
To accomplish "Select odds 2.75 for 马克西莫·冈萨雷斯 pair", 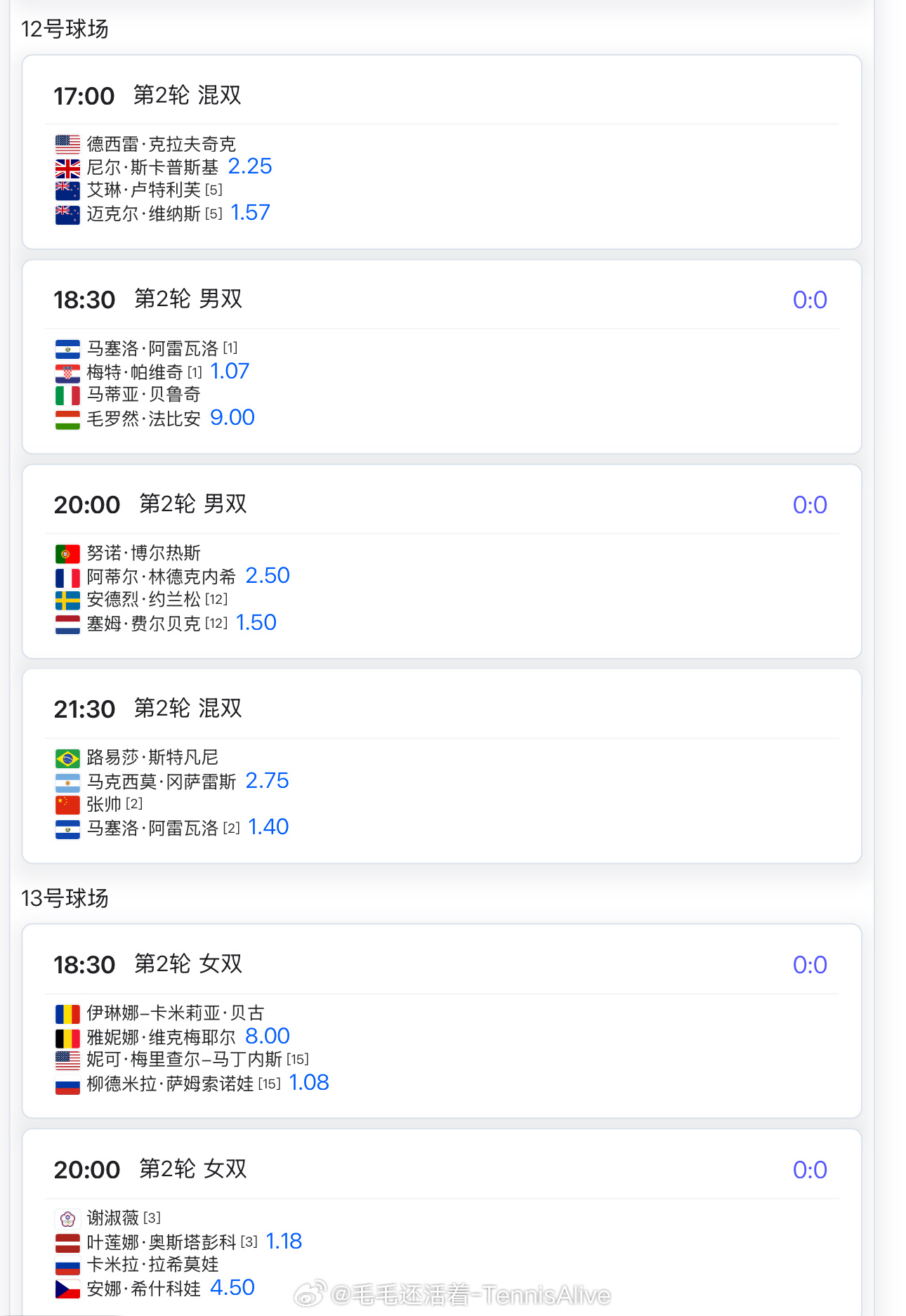I will point(267,781).
